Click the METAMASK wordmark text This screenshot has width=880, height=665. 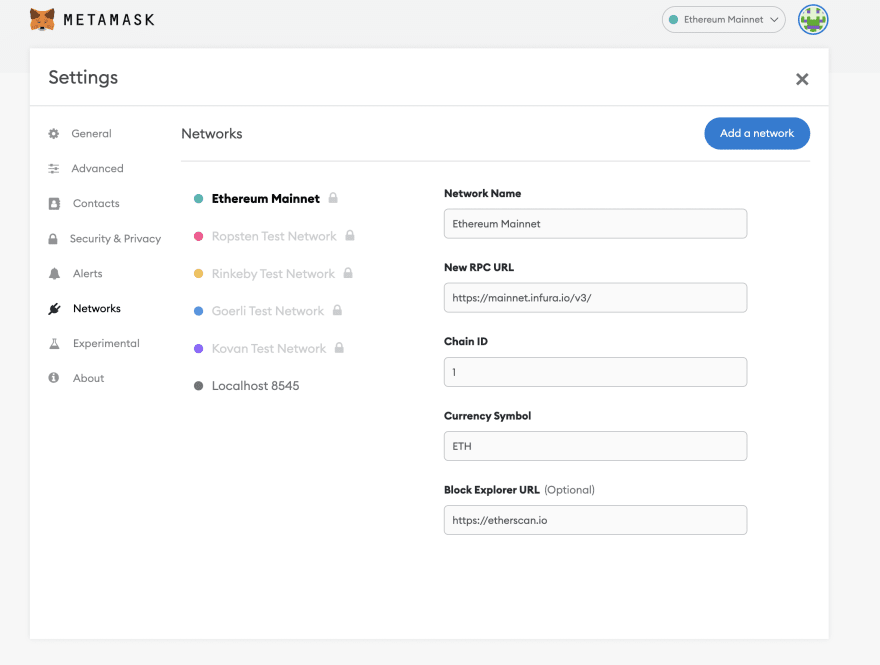(109, 20)
